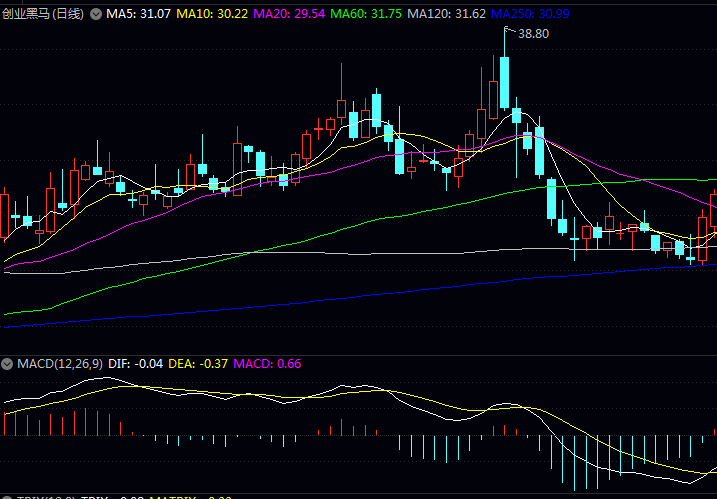Click the divider above the MACD panel
The image size is (717, 499).
[358, 355]
